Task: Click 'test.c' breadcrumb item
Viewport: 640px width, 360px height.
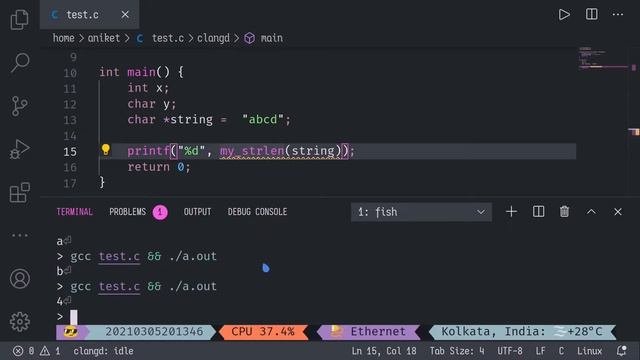Action: [x=168, y=38]
